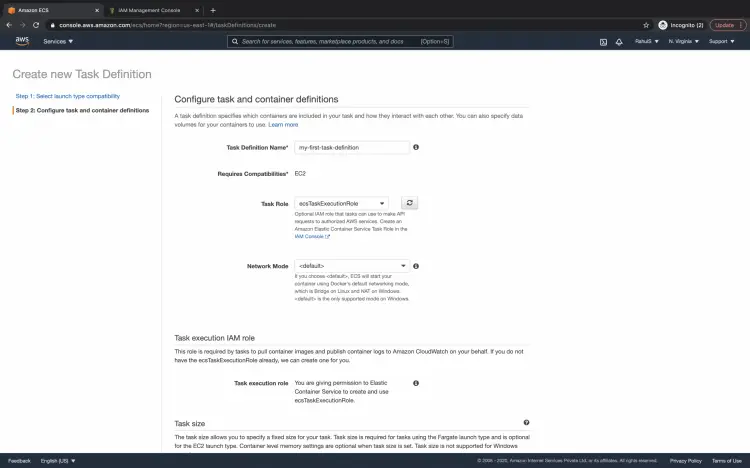Open the Support dropdown
The image size is (750, 468).
(721, 42)
